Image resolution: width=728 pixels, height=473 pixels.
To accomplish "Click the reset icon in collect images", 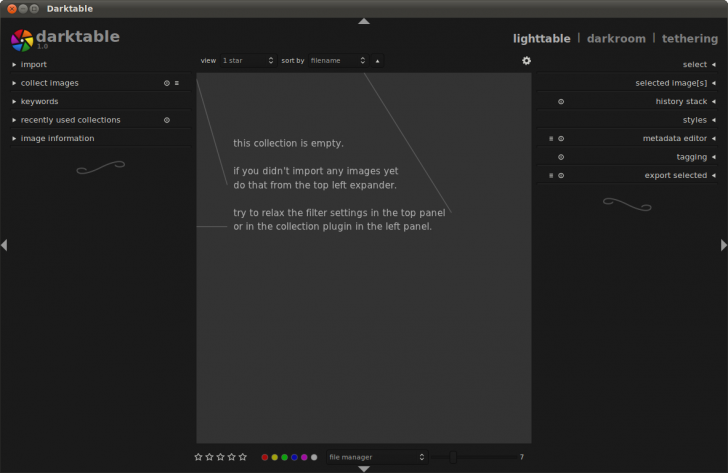I will point(167,83).
